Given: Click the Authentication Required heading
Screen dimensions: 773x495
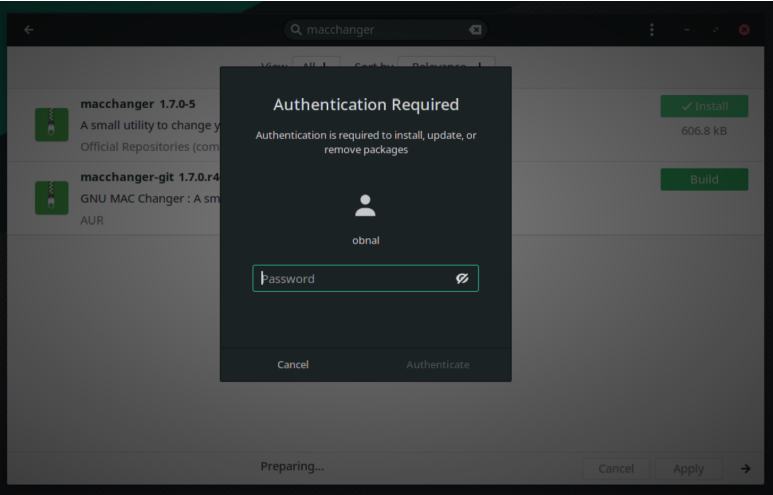Looking at the screenshot, I should (x=366, y=105).
